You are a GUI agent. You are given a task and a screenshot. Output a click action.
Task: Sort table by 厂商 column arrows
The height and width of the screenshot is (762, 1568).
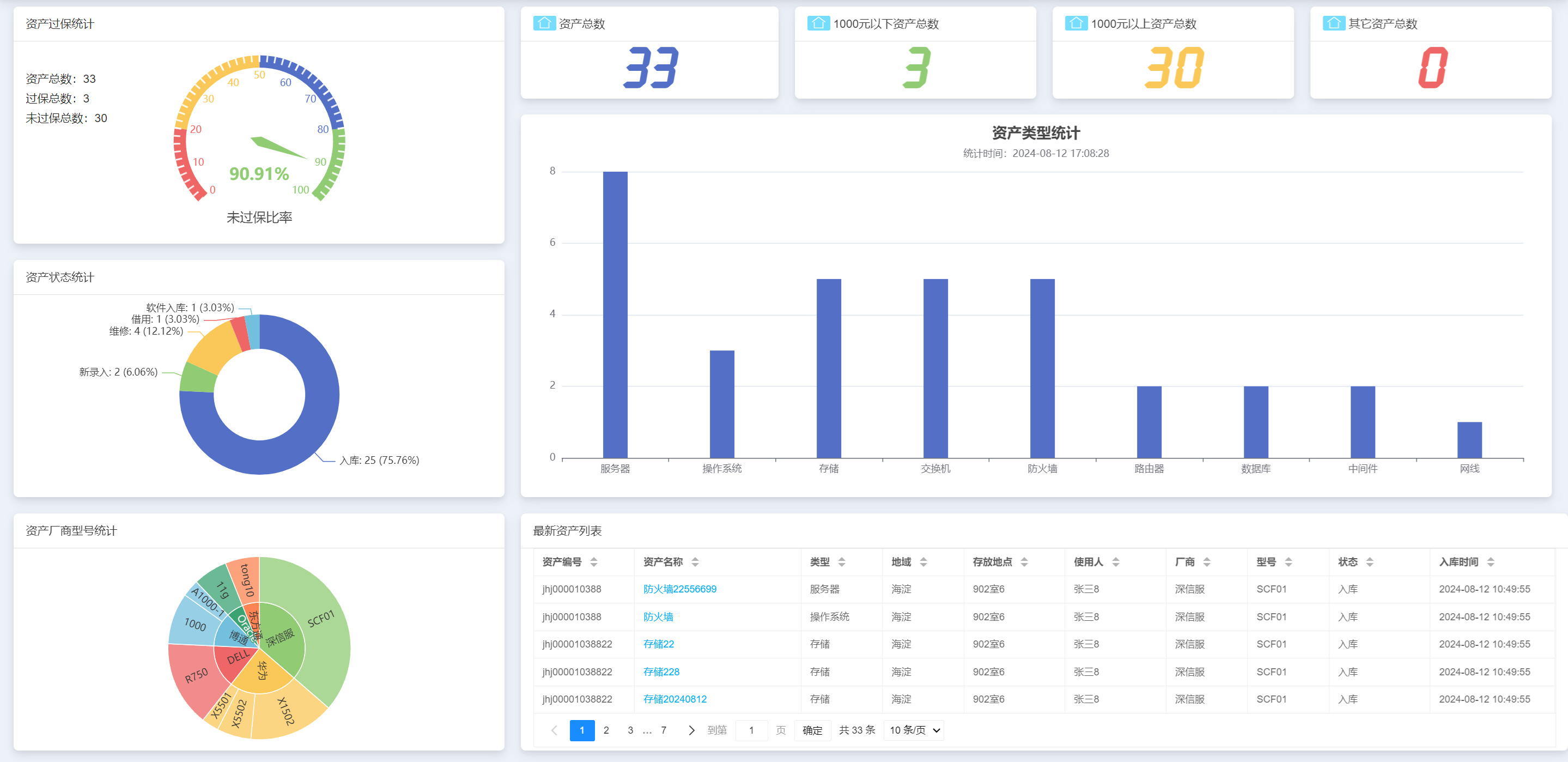tap(1206, 561)
